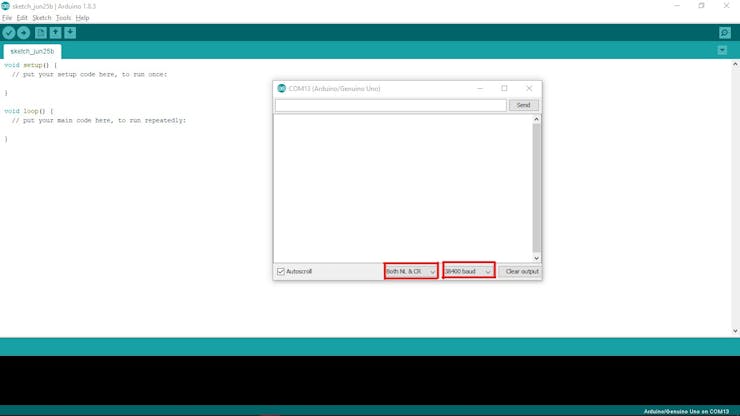
Task: Click the serial monitor vertical scrollbar thumb
Action: pos(536,188)
